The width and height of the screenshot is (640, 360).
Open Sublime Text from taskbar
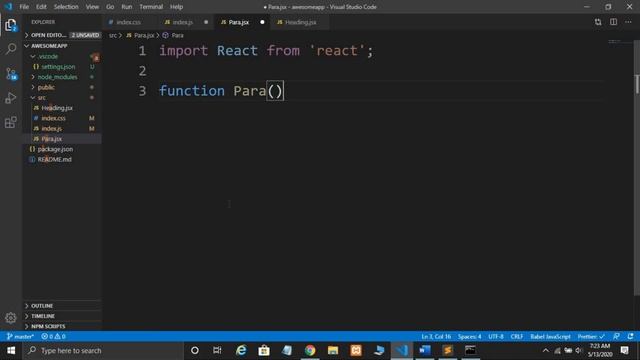pos(447,350)
